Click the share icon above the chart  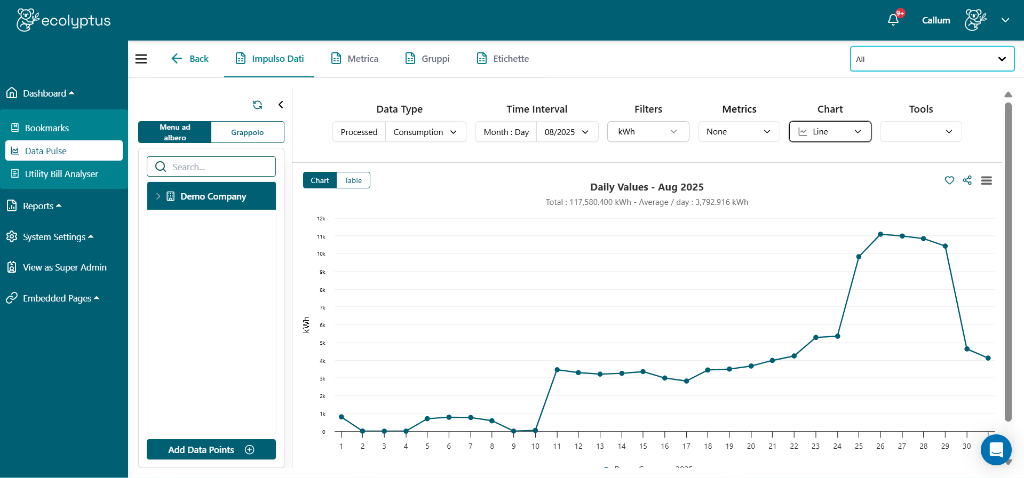point(967,180)
